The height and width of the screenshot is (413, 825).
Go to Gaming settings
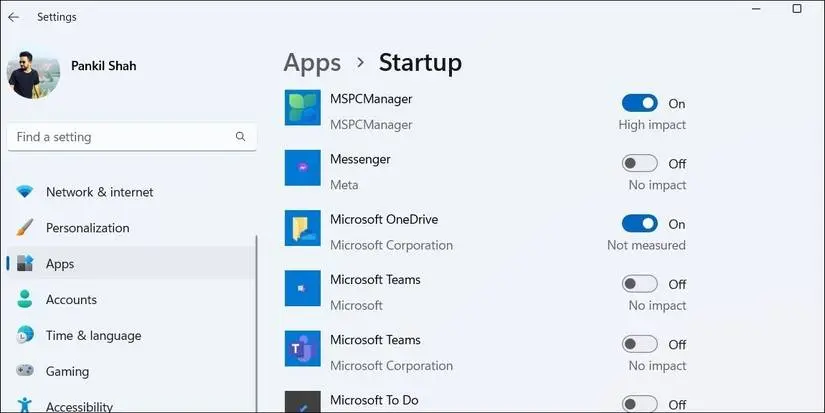click(67, 372)
